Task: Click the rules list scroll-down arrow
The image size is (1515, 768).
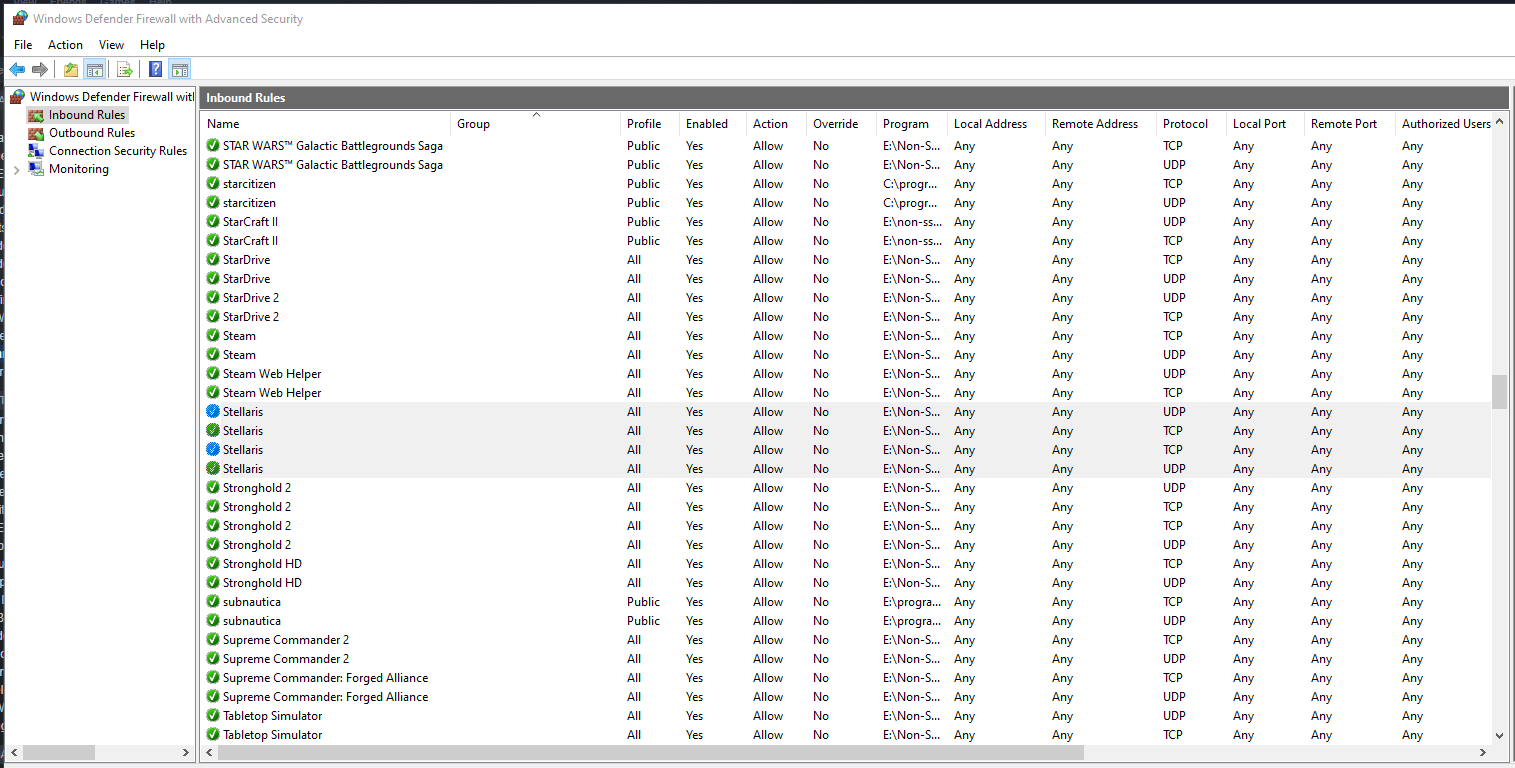Action: [1499, 735]
